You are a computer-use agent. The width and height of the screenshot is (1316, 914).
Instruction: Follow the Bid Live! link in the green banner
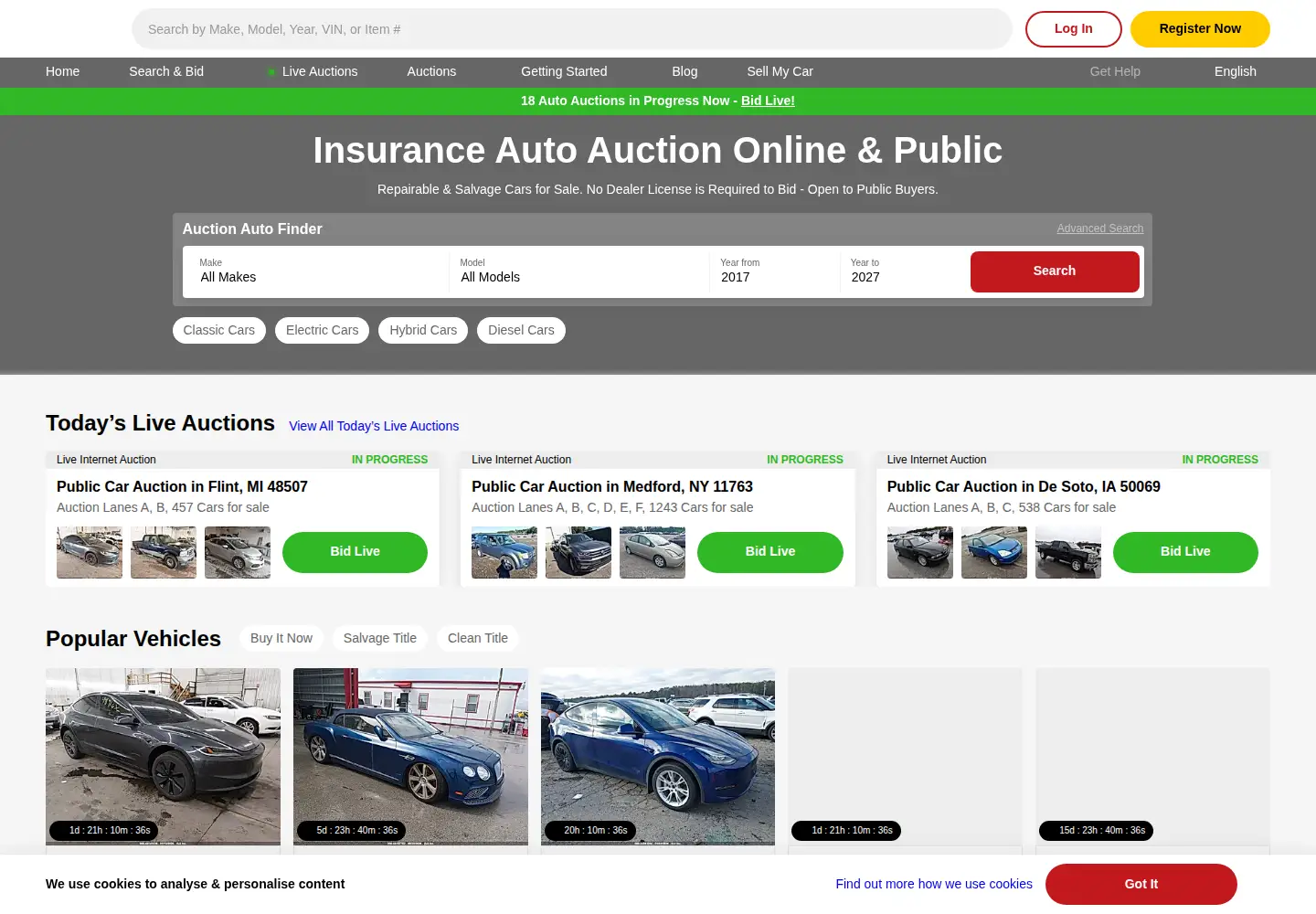point(768,101)
